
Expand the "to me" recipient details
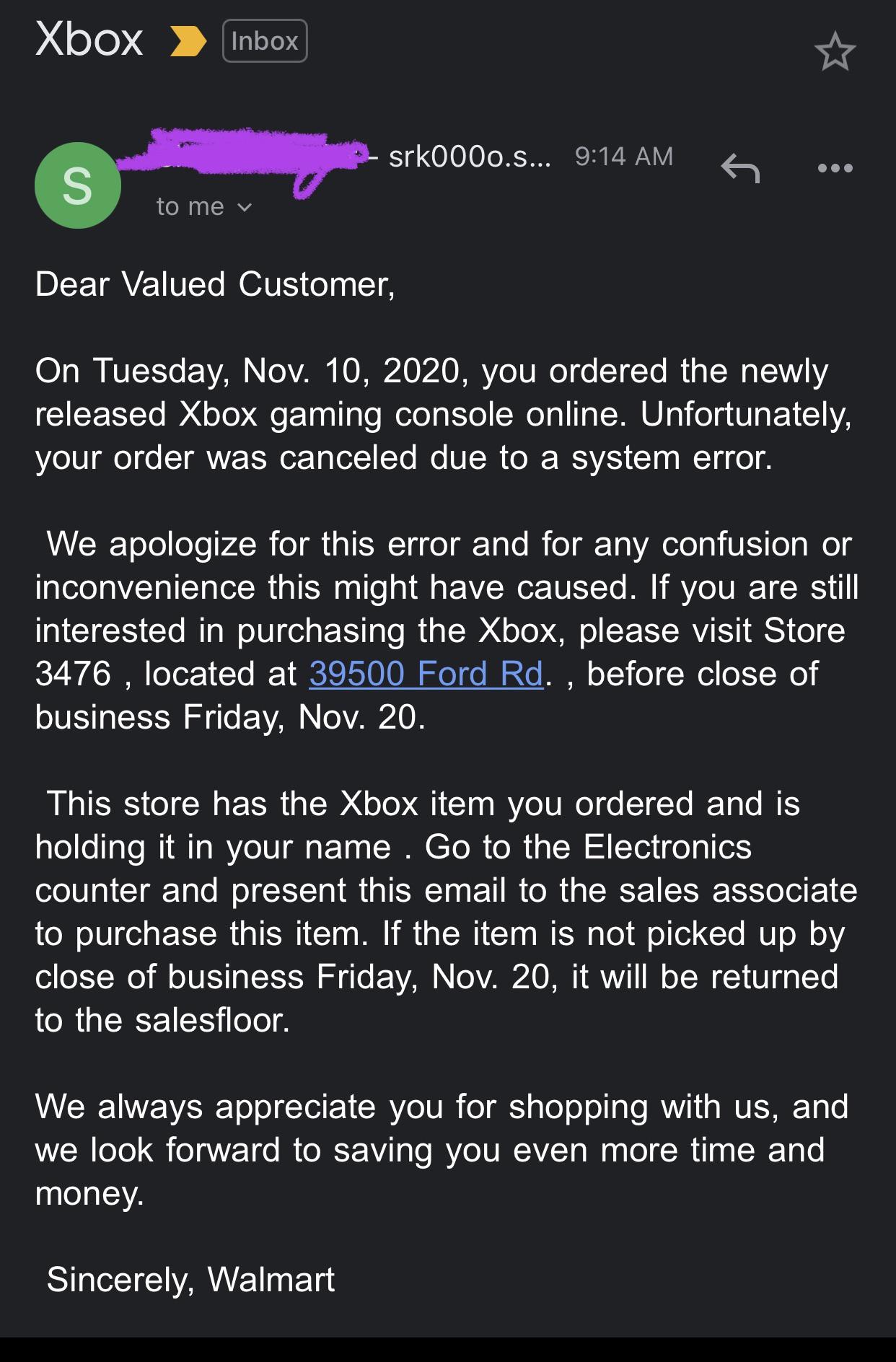(x=189, y=208)
